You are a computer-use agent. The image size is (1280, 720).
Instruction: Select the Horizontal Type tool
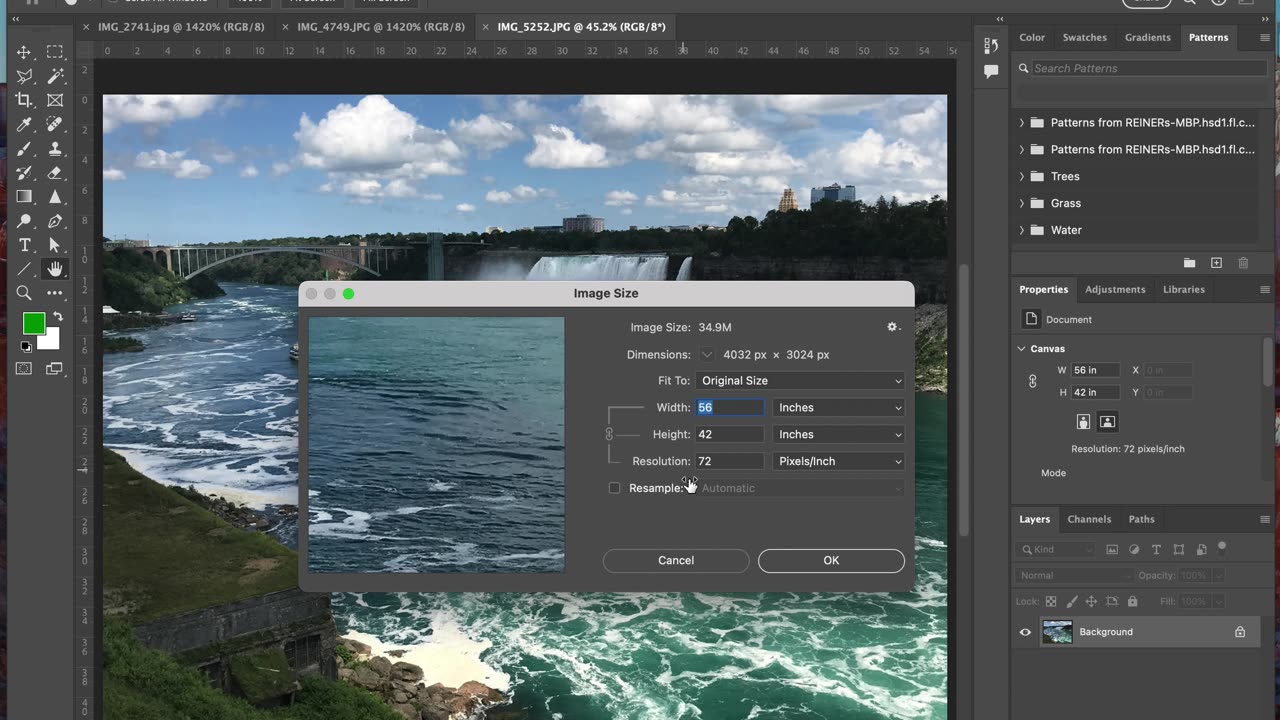24,245
